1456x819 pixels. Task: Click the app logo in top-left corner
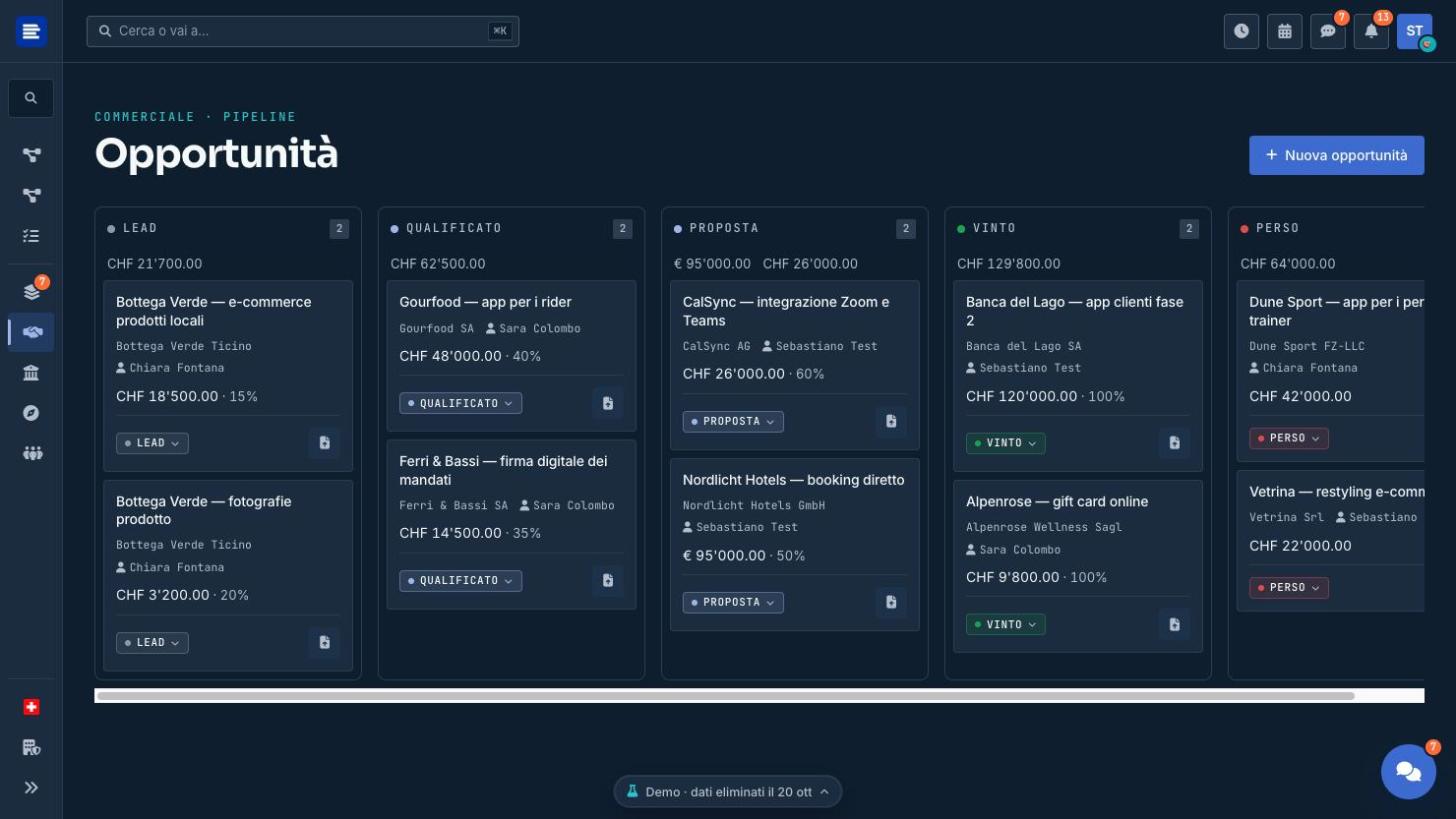[31, 31]
